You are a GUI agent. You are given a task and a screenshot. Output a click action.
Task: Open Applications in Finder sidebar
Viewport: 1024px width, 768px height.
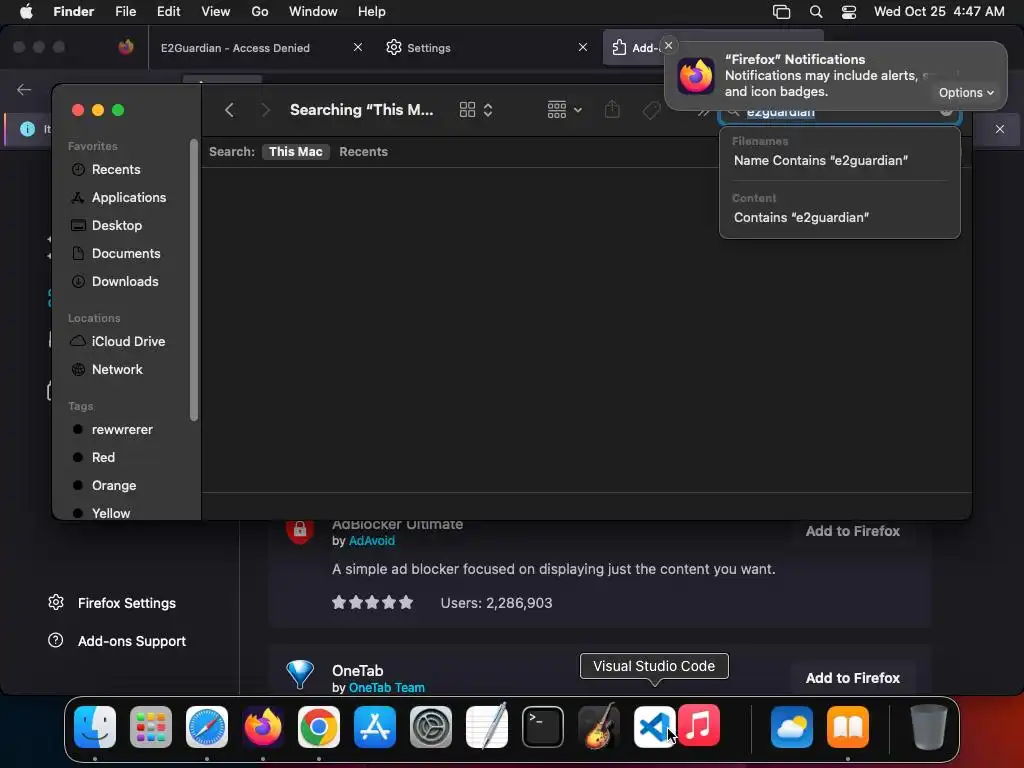point(129,197)
